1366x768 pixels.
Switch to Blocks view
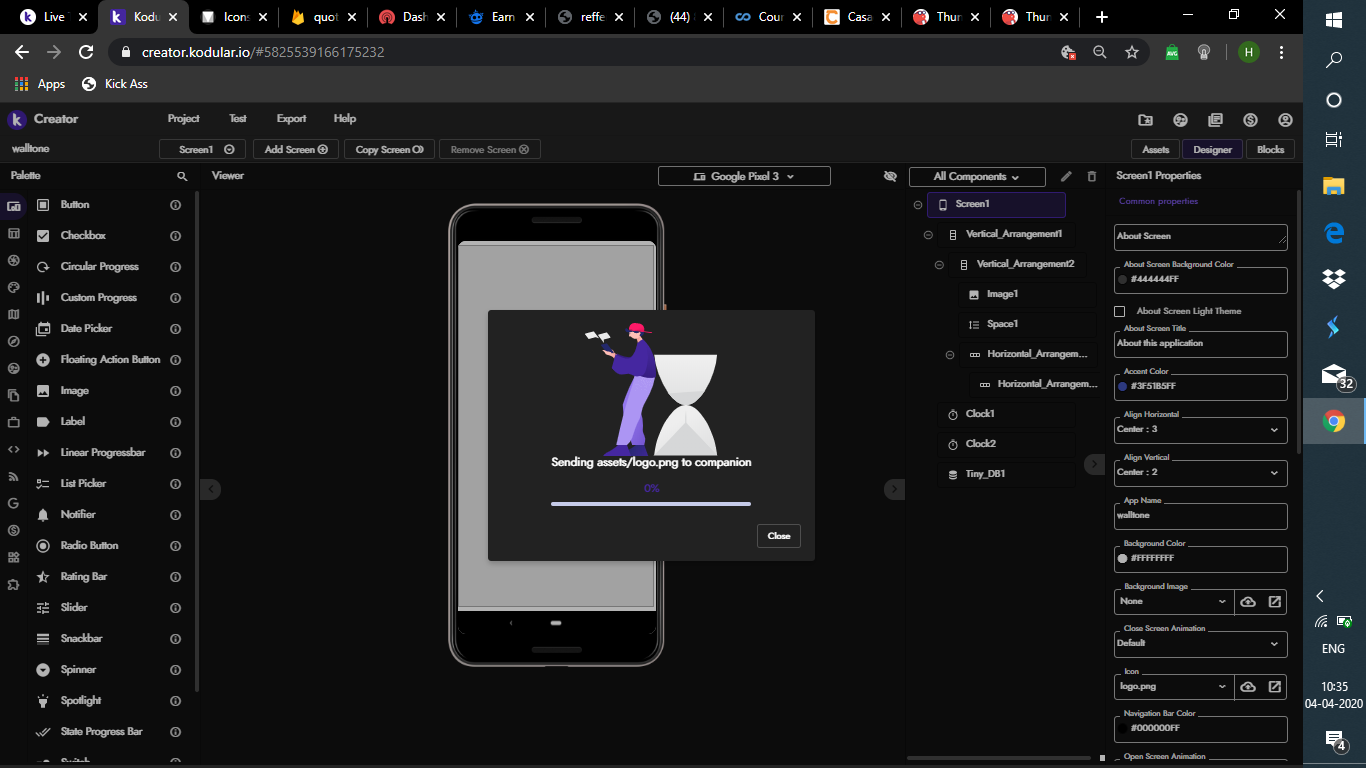pyautogui.click(x=1270, y=149)
